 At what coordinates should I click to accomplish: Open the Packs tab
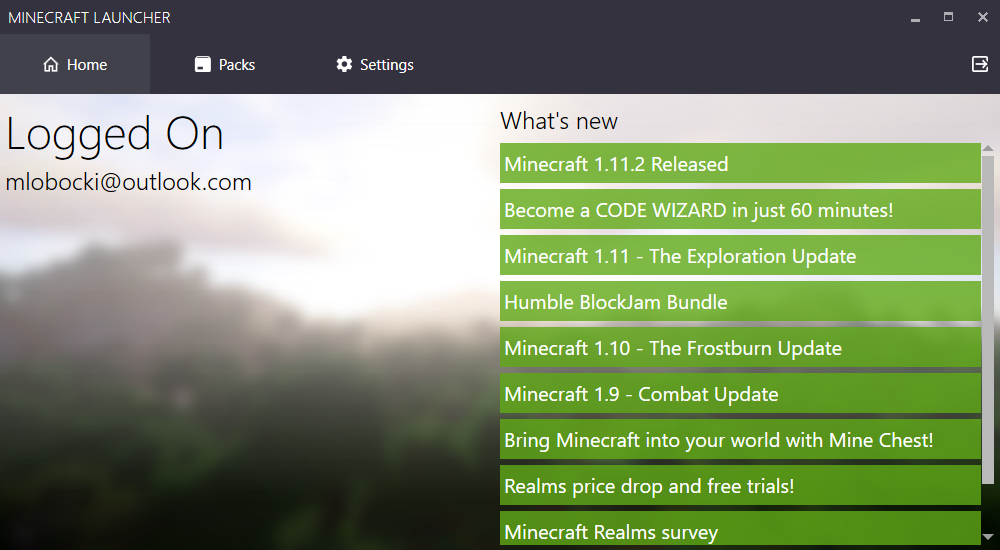224,64
